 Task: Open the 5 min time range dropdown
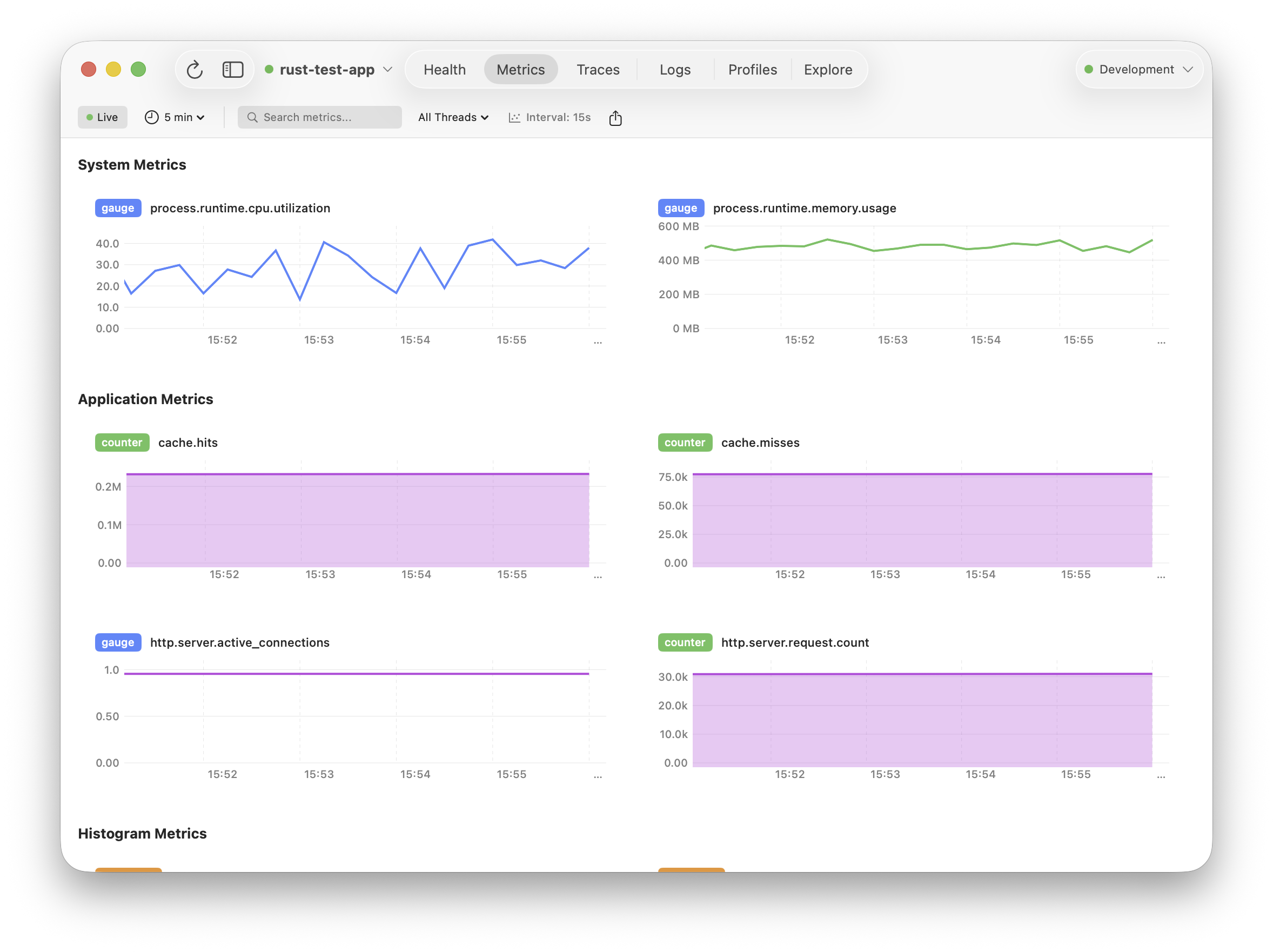click(x=182, y=117)
